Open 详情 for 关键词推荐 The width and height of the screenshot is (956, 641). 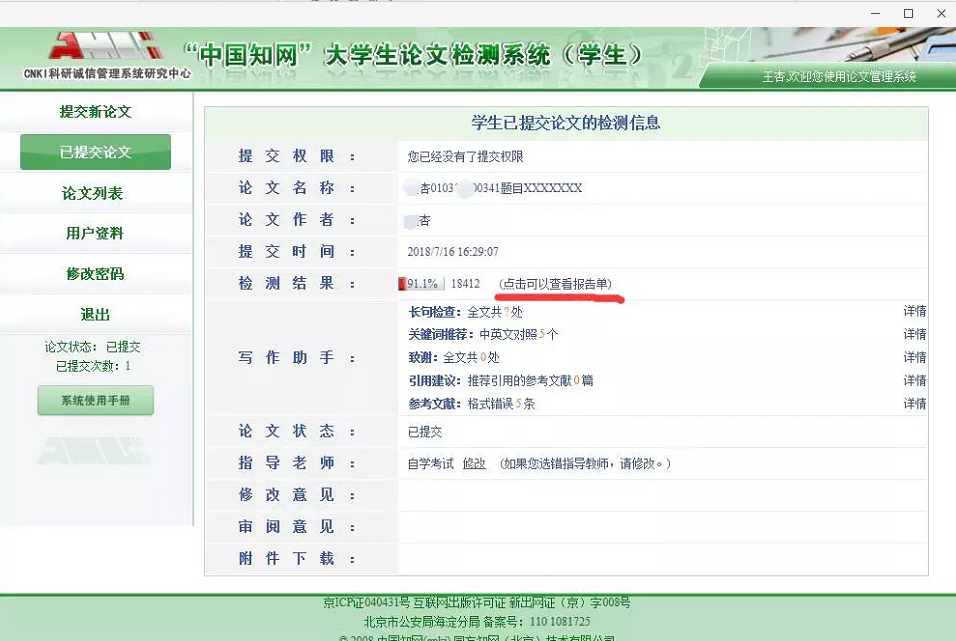click(x=915, y=334)
